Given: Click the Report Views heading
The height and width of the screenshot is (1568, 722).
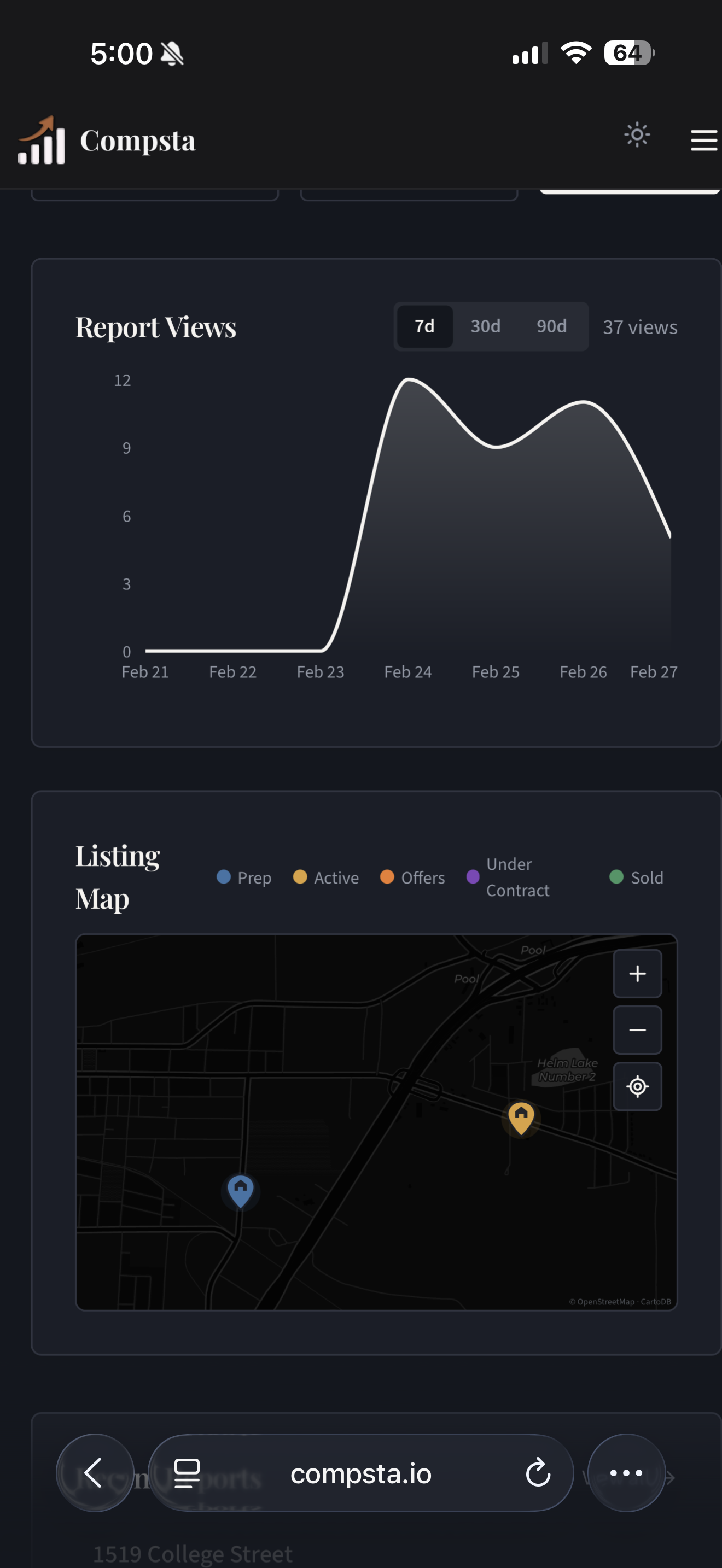Looking at the screenshot, I should point(156,327).
